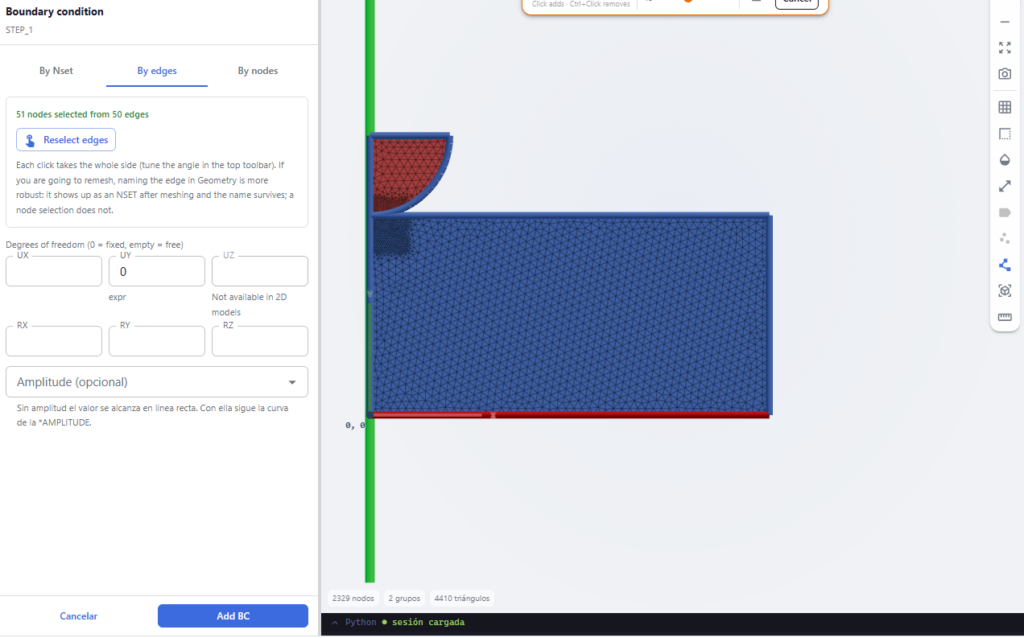Click the RZ rotation input field
This screenshot has width=1024, height=638.
pos(260,341)
